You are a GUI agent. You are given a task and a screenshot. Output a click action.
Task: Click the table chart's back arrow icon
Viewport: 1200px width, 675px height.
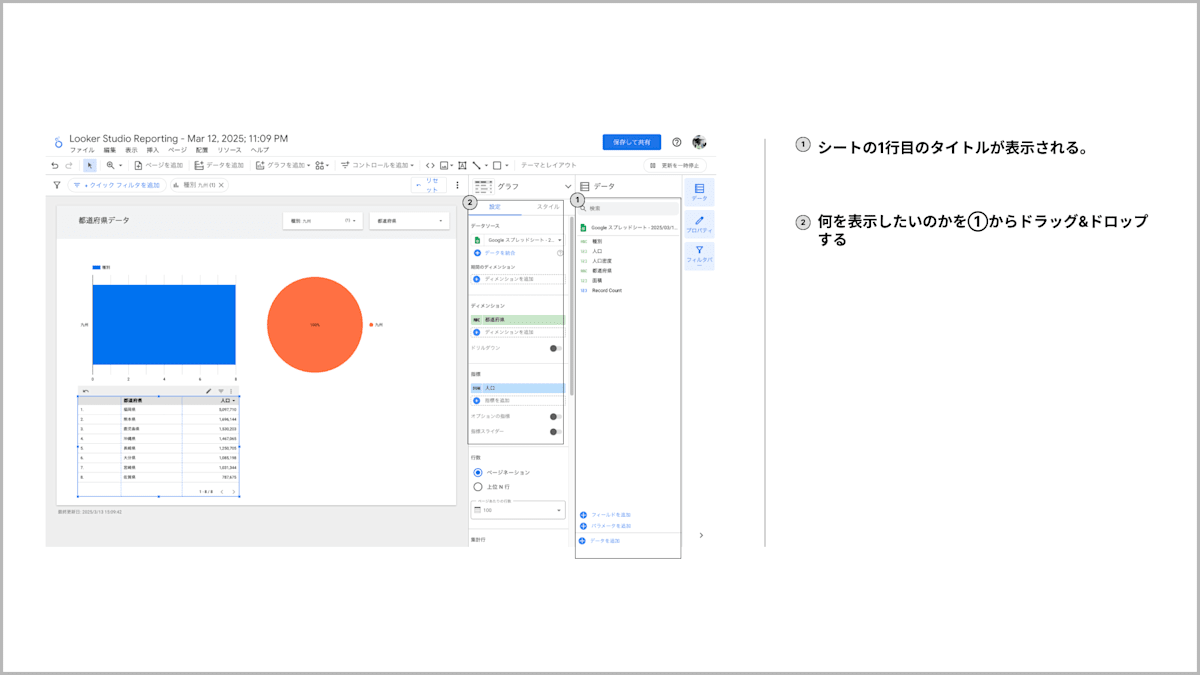pyautogui.click(x=85, y=391)
